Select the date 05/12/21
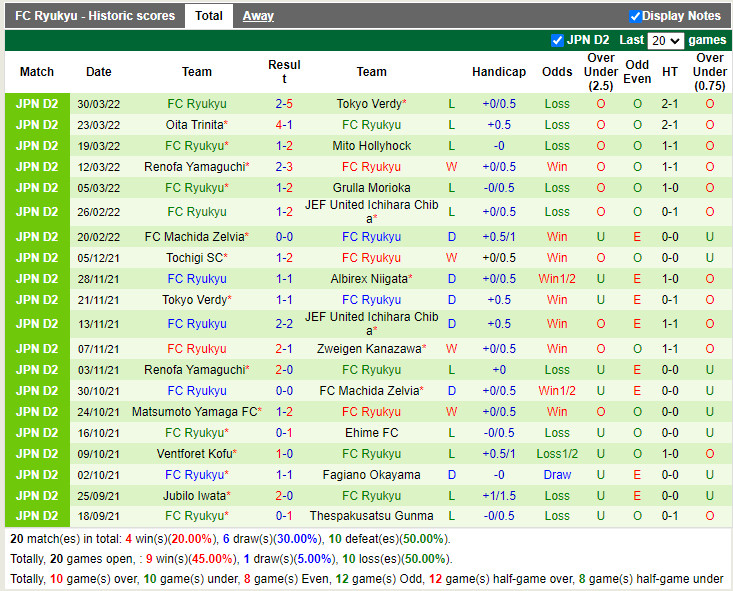This screenshot has width=733, height=591. (99, 258)
